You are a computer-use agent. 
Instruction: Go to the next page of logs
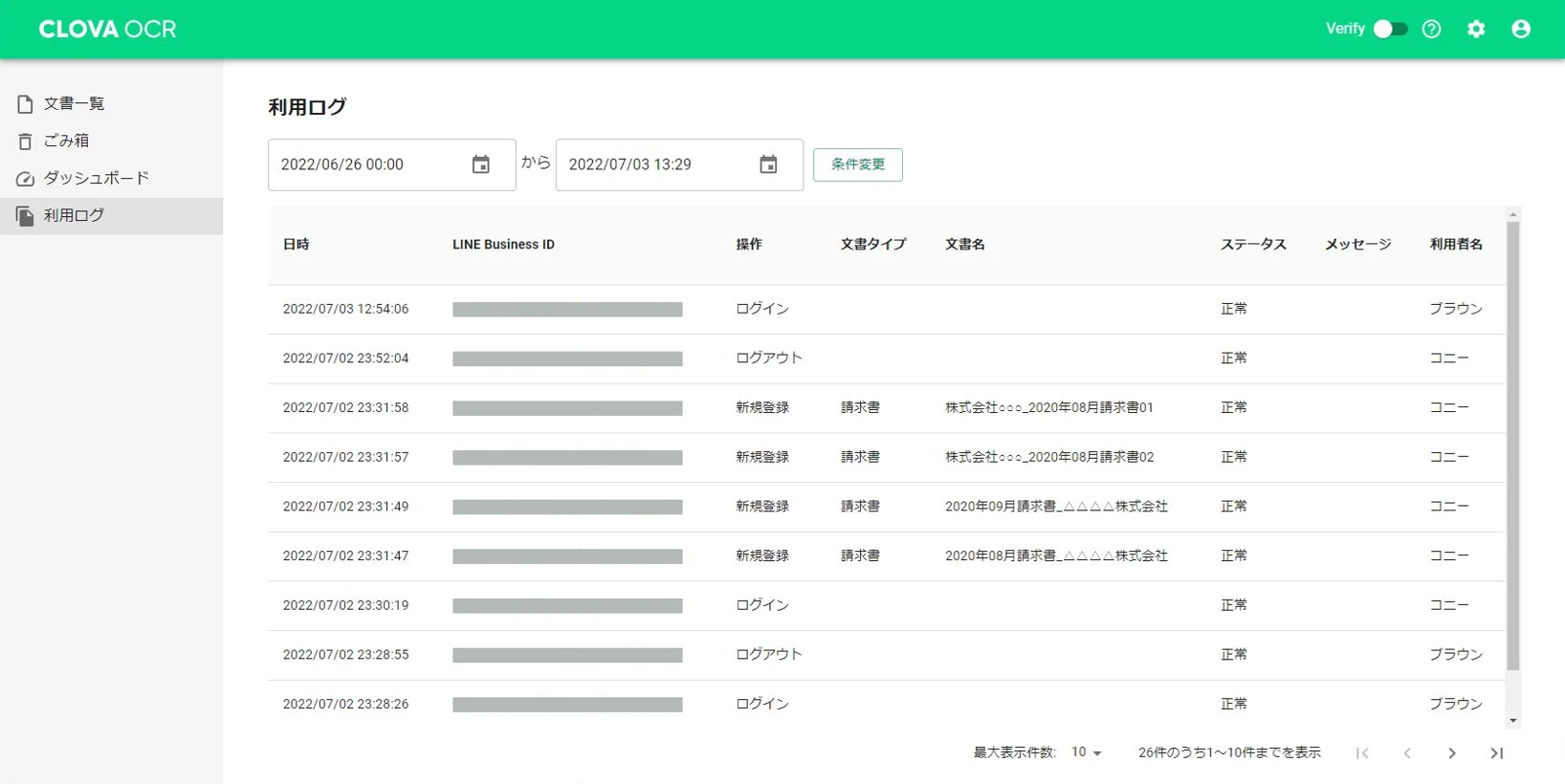(1451, 753)
